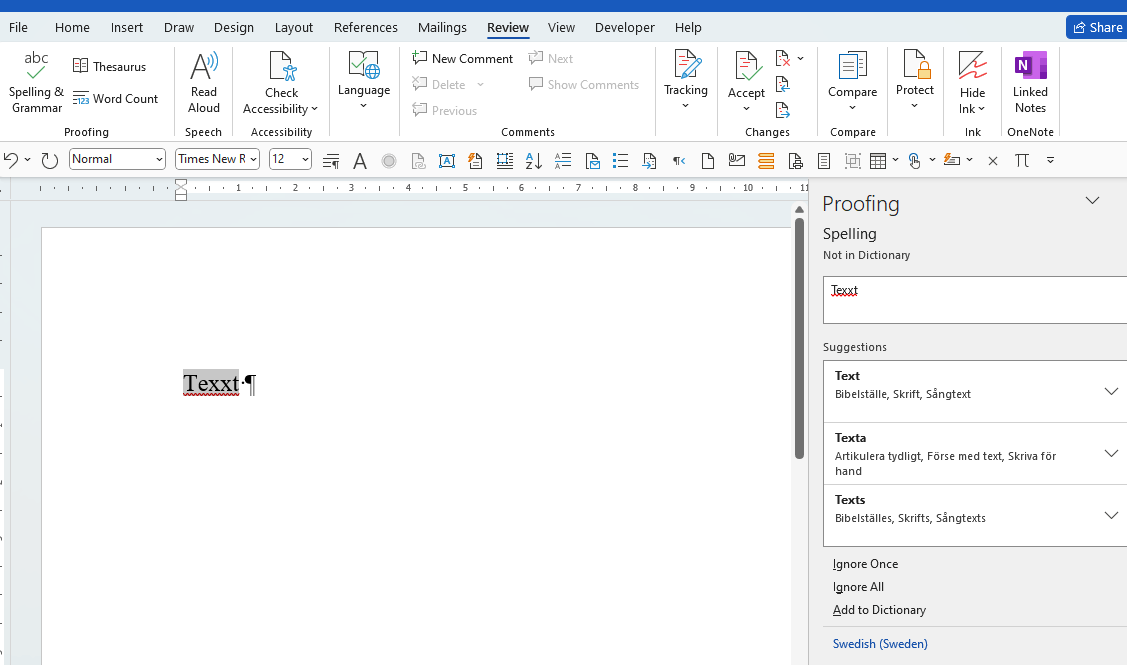
Task: Click the blank new document icon
Action: coord(708,160)
